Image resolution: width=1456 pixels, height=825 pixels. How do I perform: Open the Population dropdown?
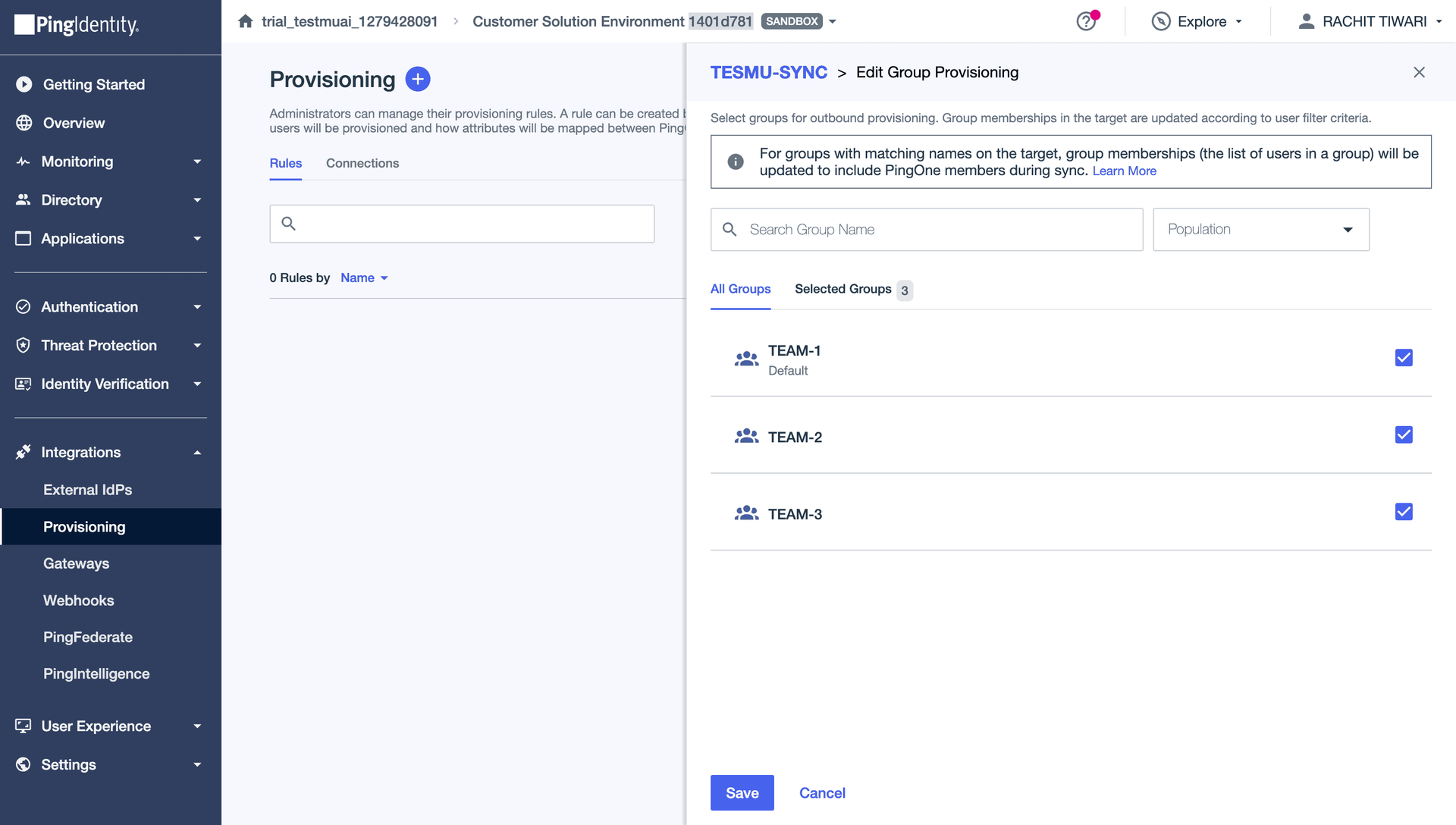click(1260, 230)
